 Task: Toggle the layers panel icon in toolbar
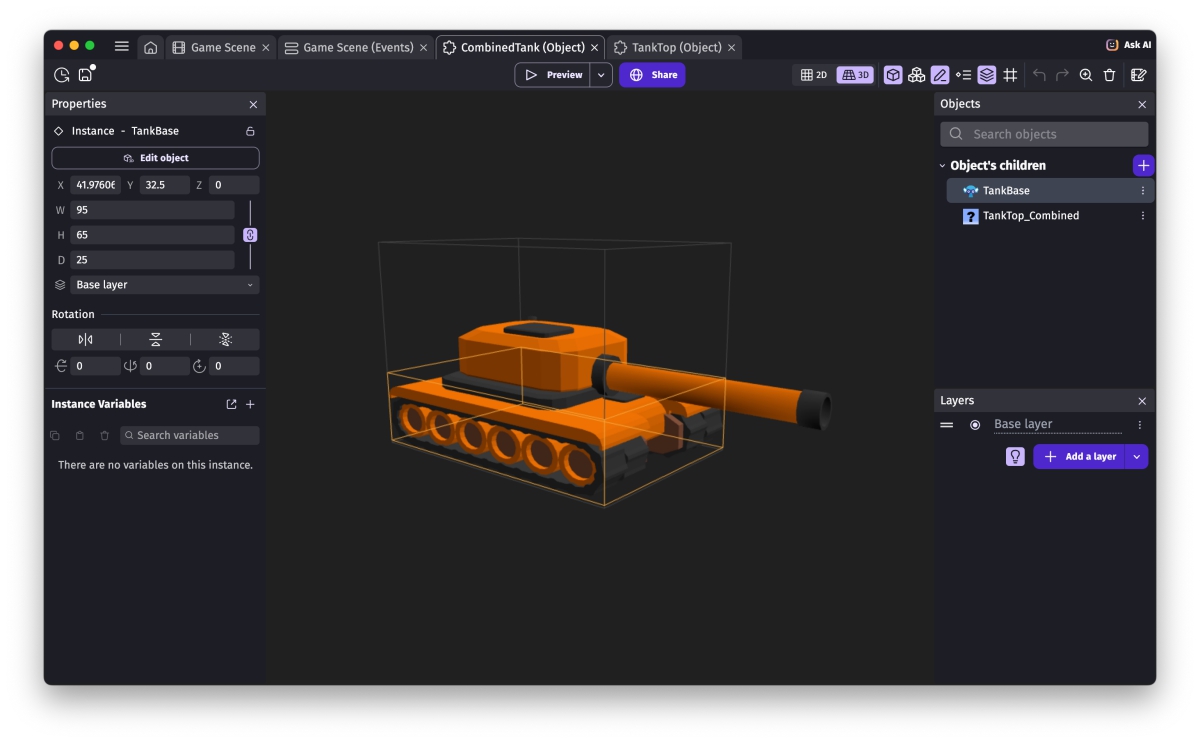[x=987, y=75]
